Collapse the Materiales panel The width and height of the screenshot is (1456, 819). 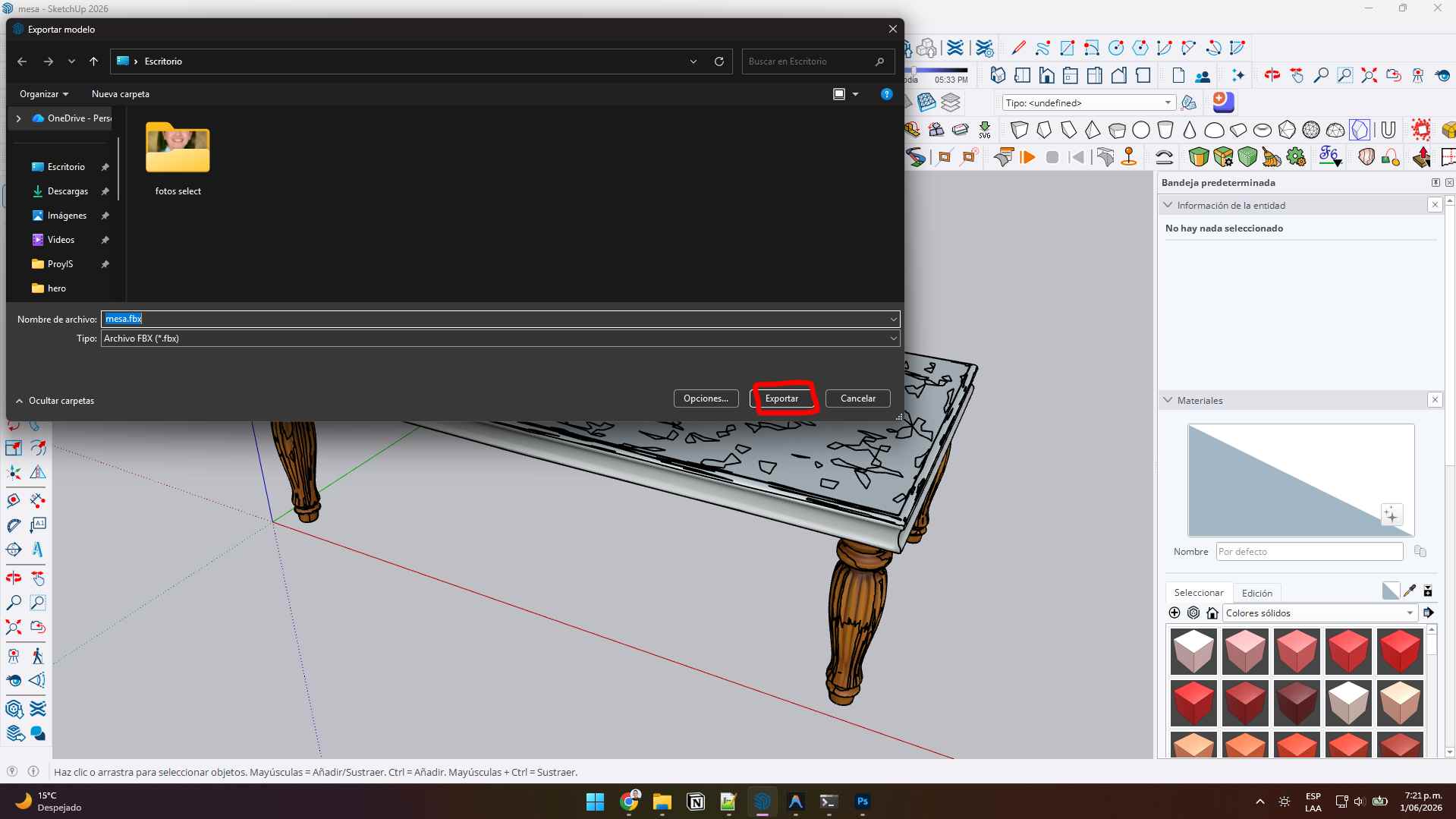1168,400
